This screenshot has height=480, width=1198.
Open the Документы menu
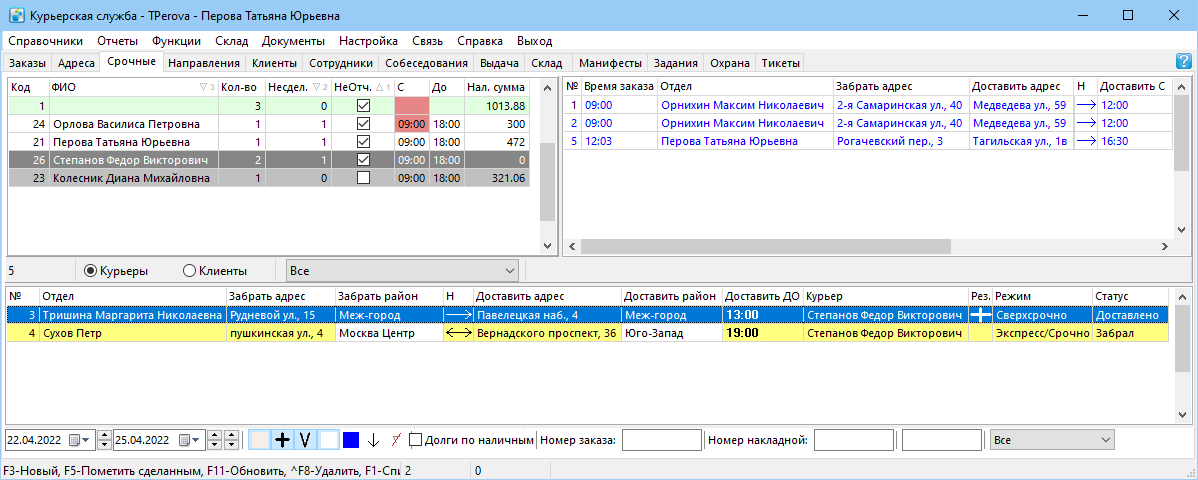(x=293, y=41)
